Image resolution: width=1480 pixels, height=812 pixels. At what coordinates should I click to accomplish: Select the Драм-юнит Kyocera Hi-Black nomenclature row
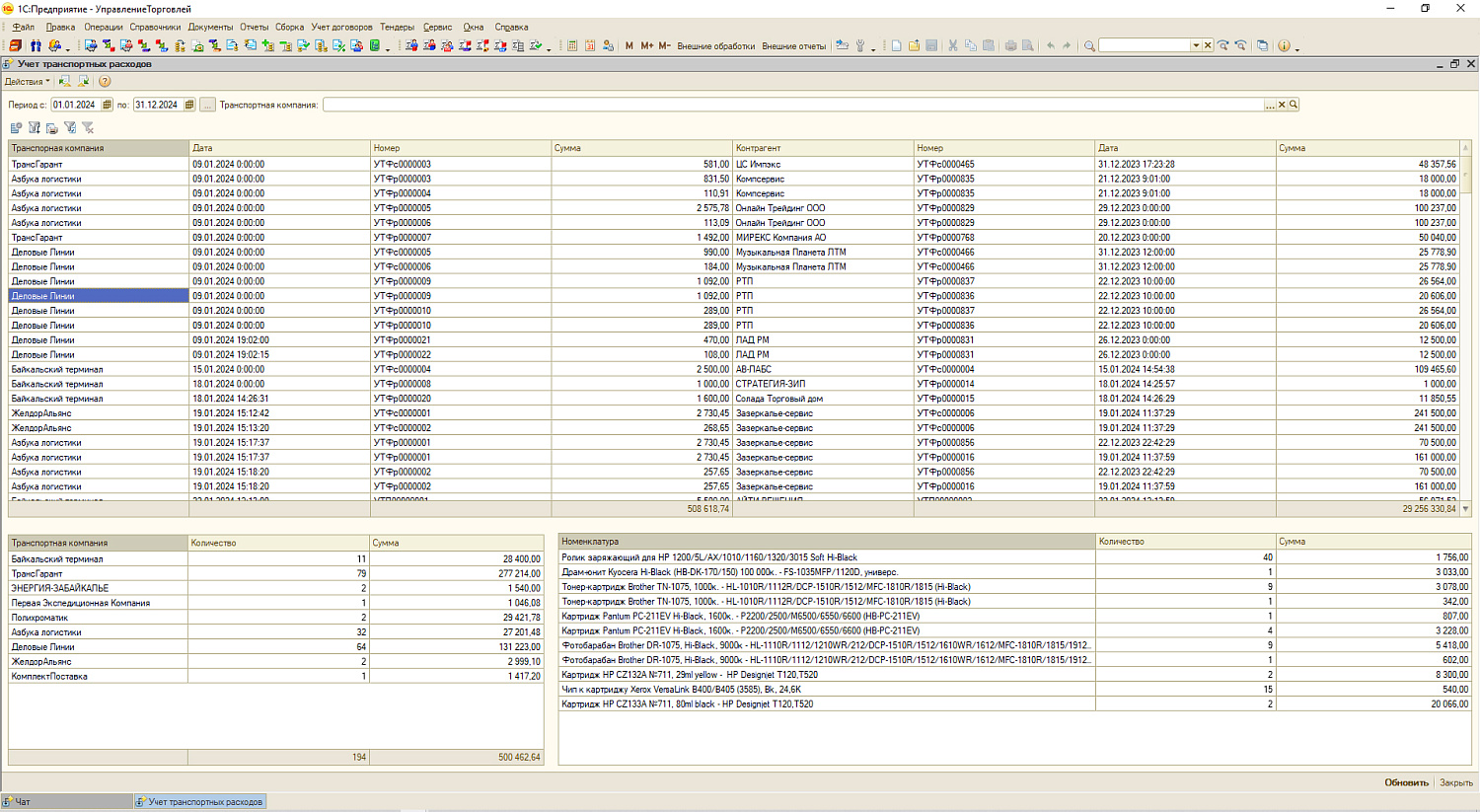(x=1015, y=572)
